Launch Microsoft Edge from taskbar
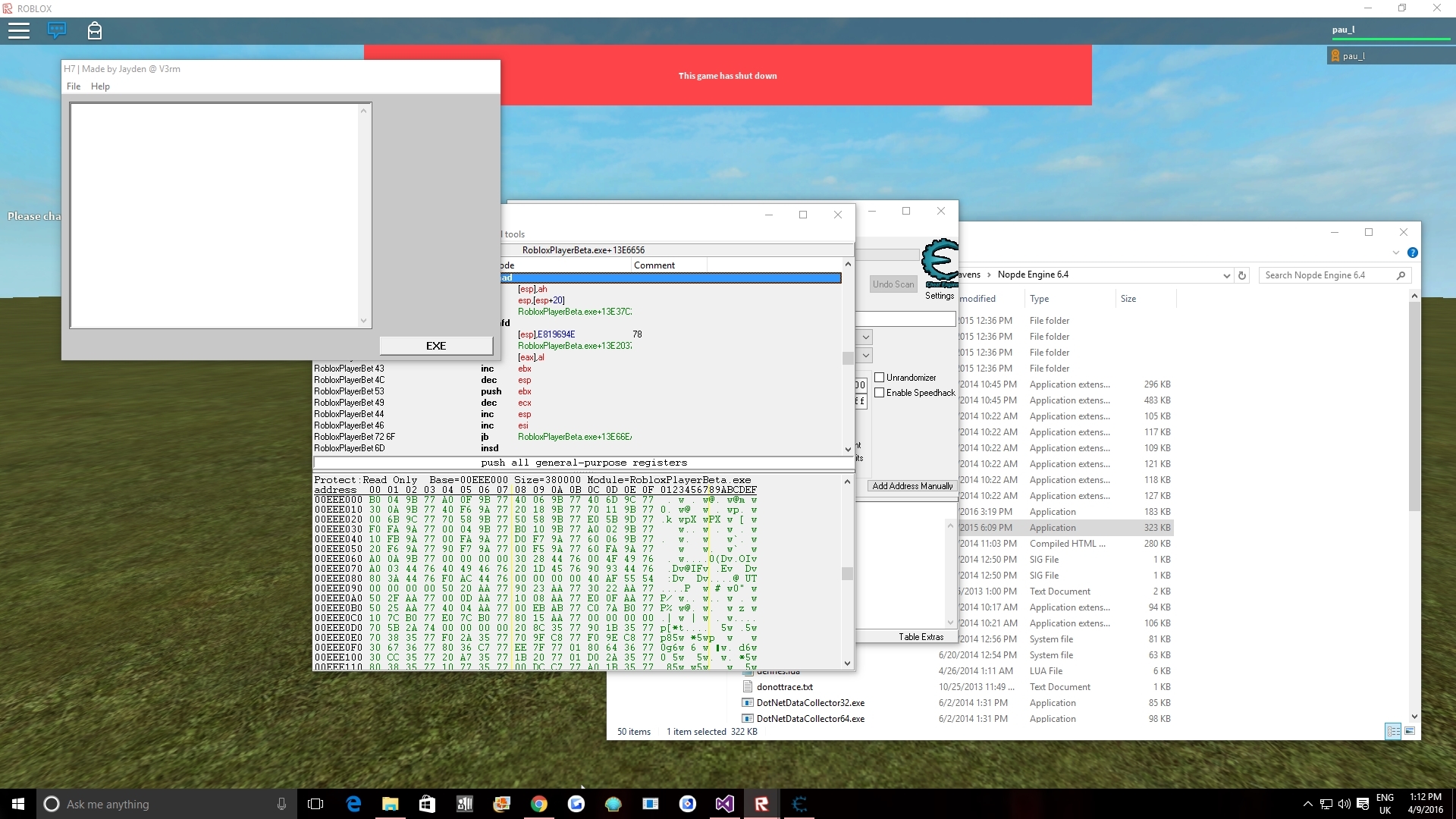Screen dimensions: 1456x819 pos(353,804)
